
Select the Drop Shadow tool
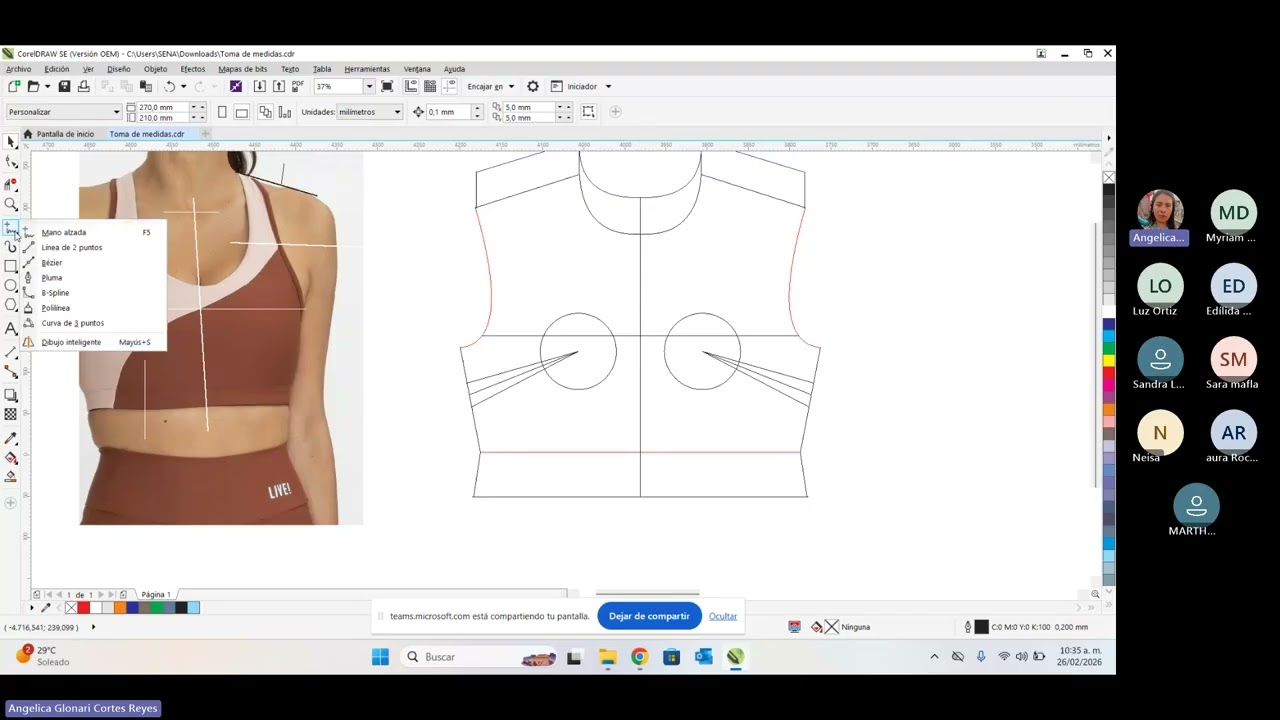click(x=11, y=395)
